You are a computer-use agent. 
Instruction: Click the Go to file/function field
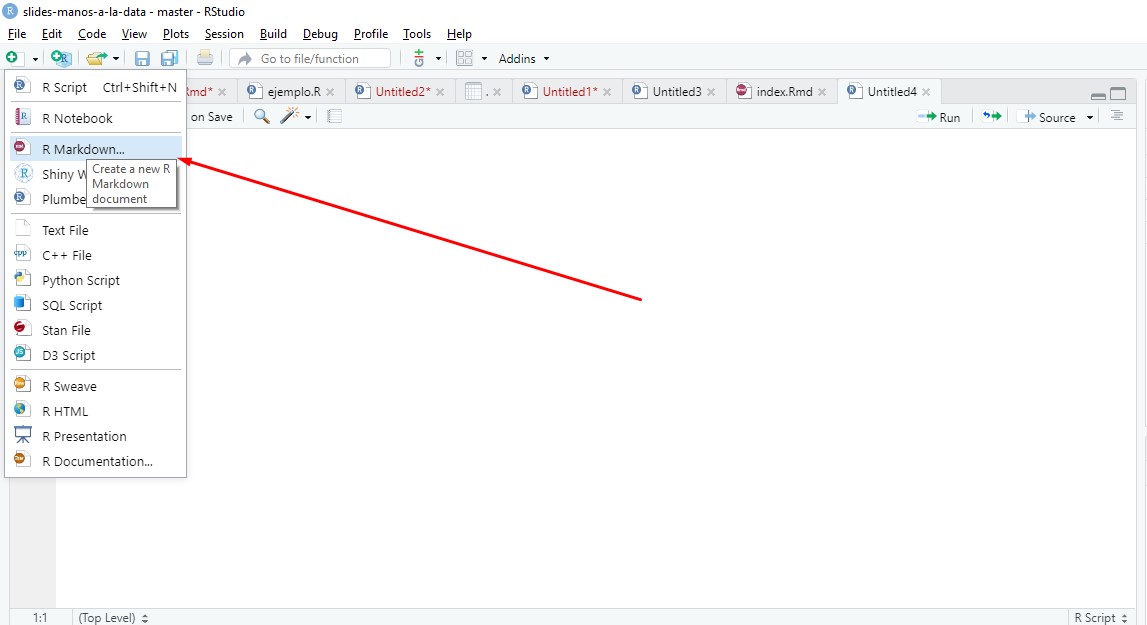click(310, 59)
